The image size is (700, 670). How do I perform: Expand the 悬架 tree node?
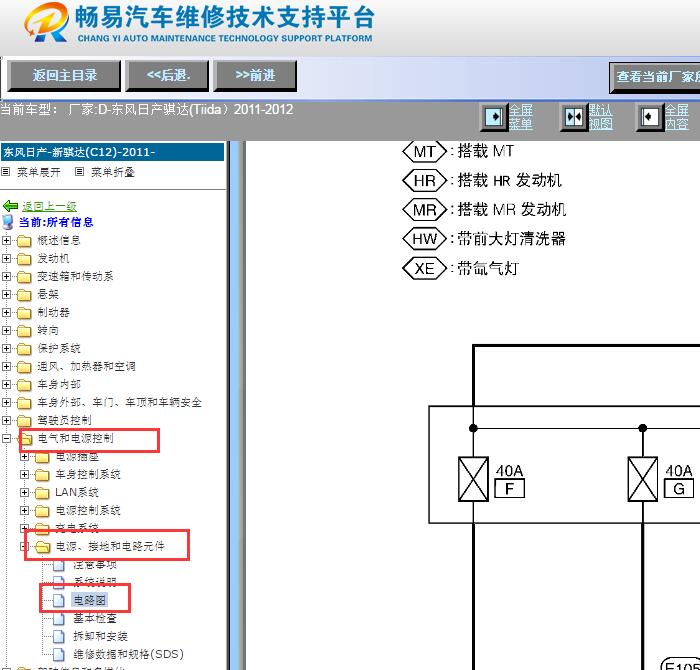point(6,295)
